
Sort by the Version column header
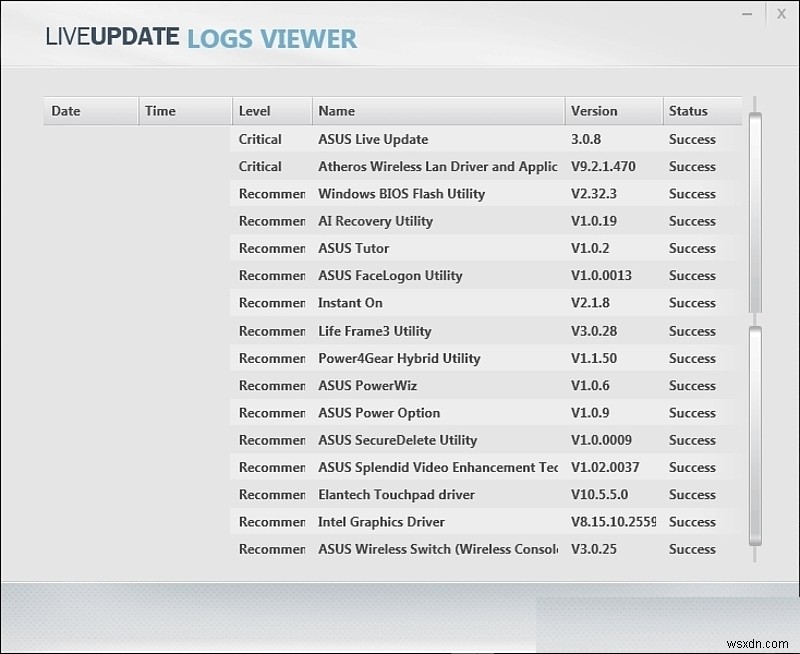[614, 111]
